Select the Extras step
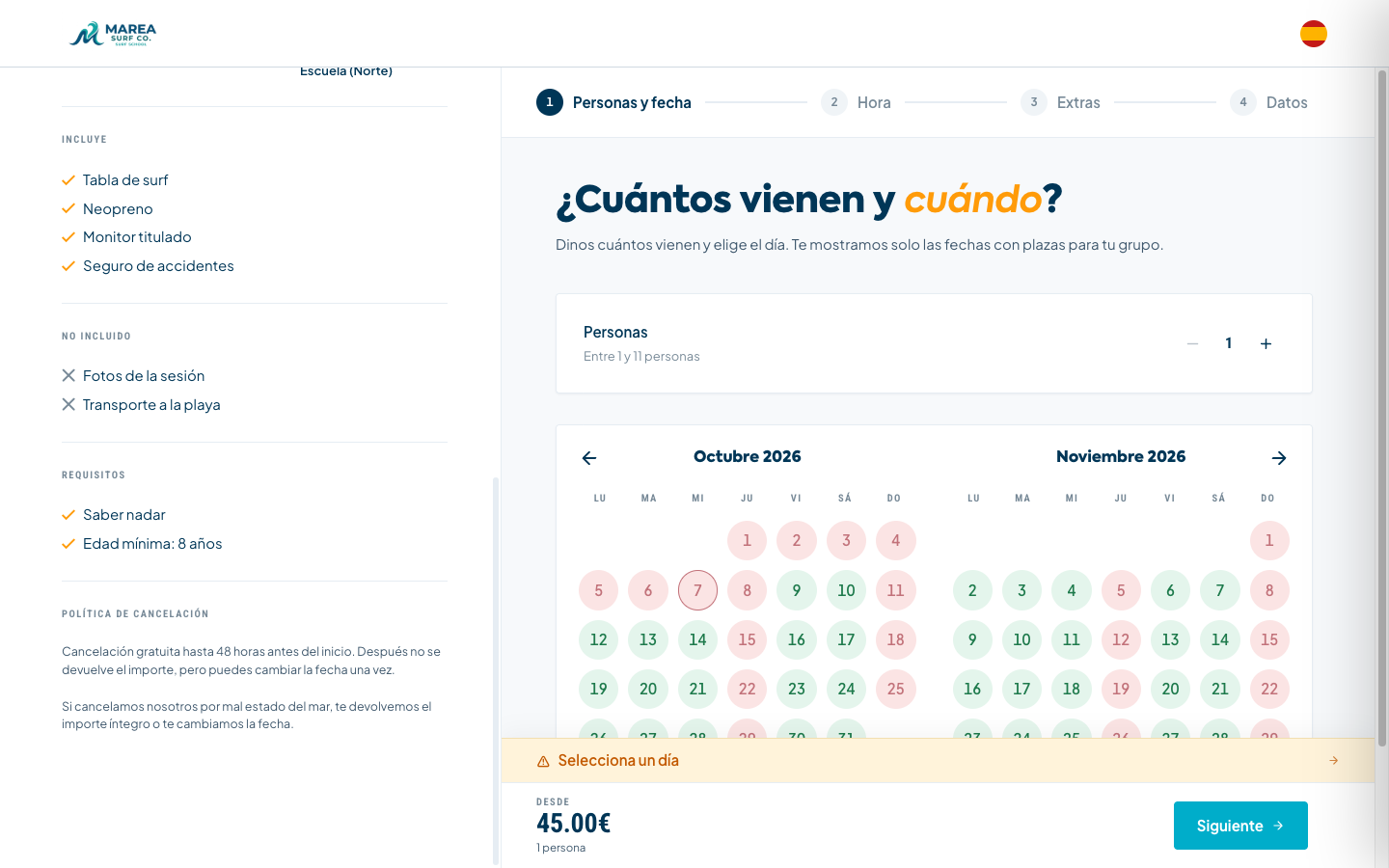1389x868 pixels. click(x=1060, y=102)
